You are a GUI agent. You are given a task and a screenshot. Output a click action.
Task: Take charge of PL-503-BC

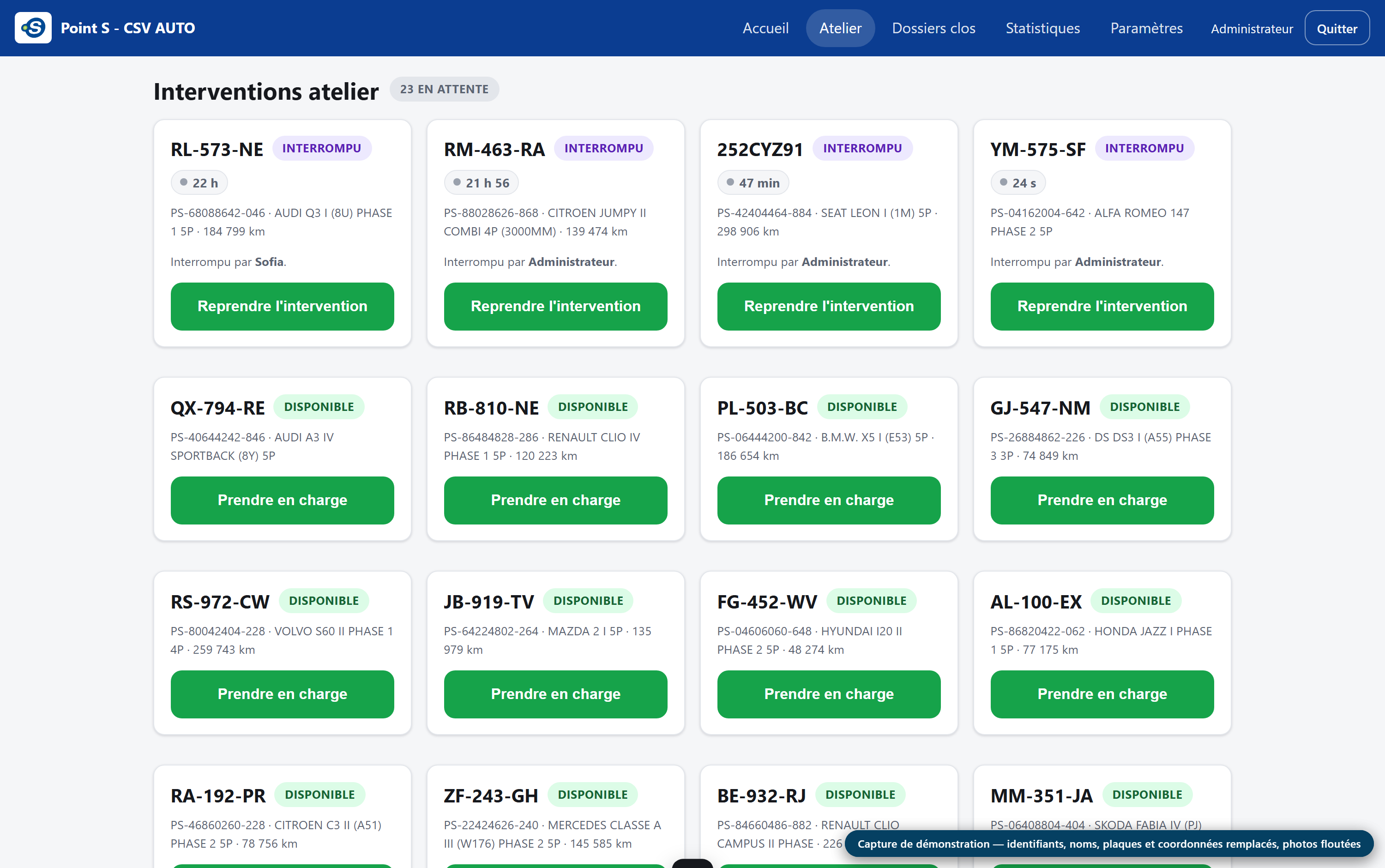coord(828,500)
